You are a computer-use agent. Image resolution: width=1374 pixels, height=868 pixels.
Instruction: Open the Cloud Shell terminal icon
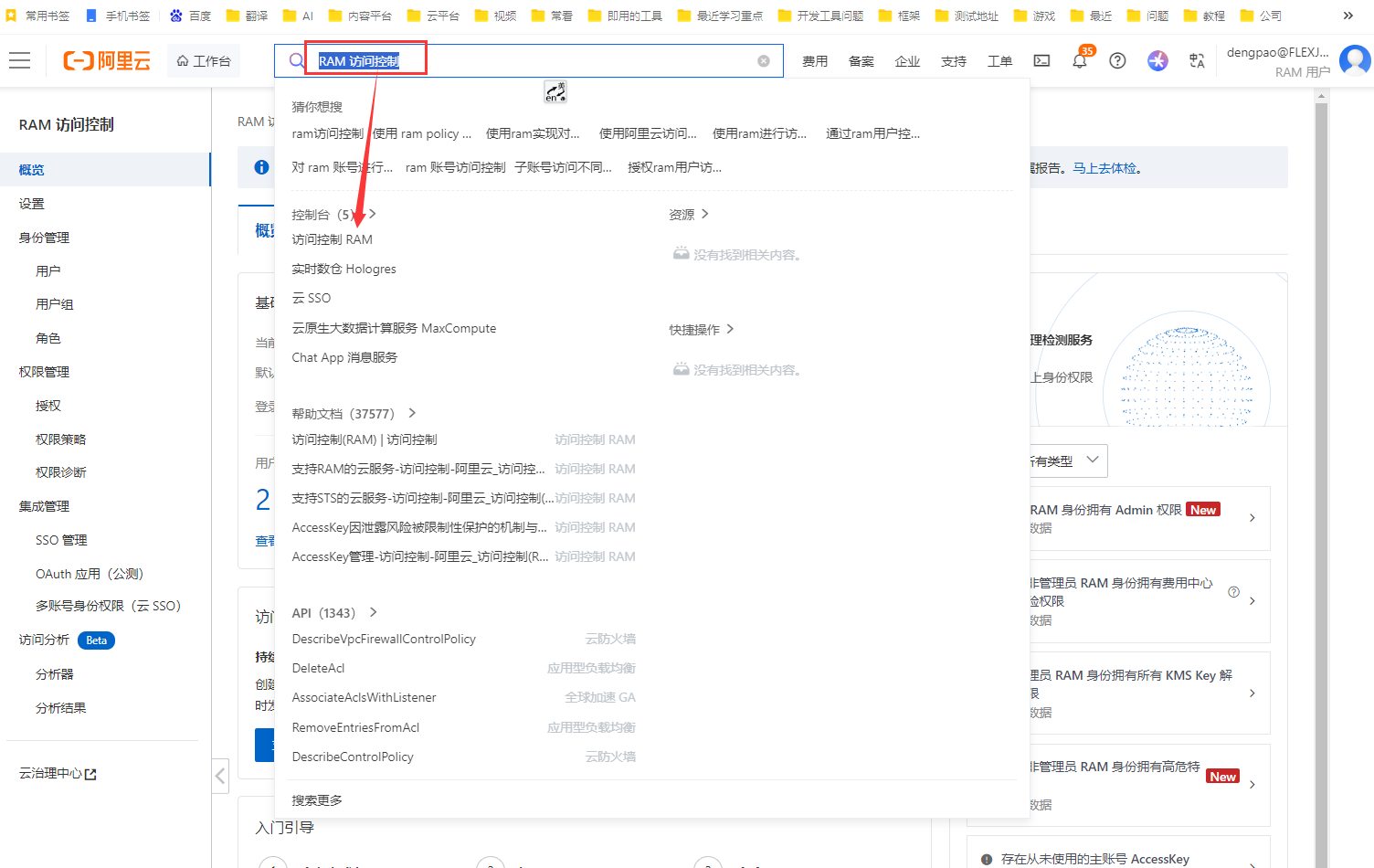(x=1041, y=60)
